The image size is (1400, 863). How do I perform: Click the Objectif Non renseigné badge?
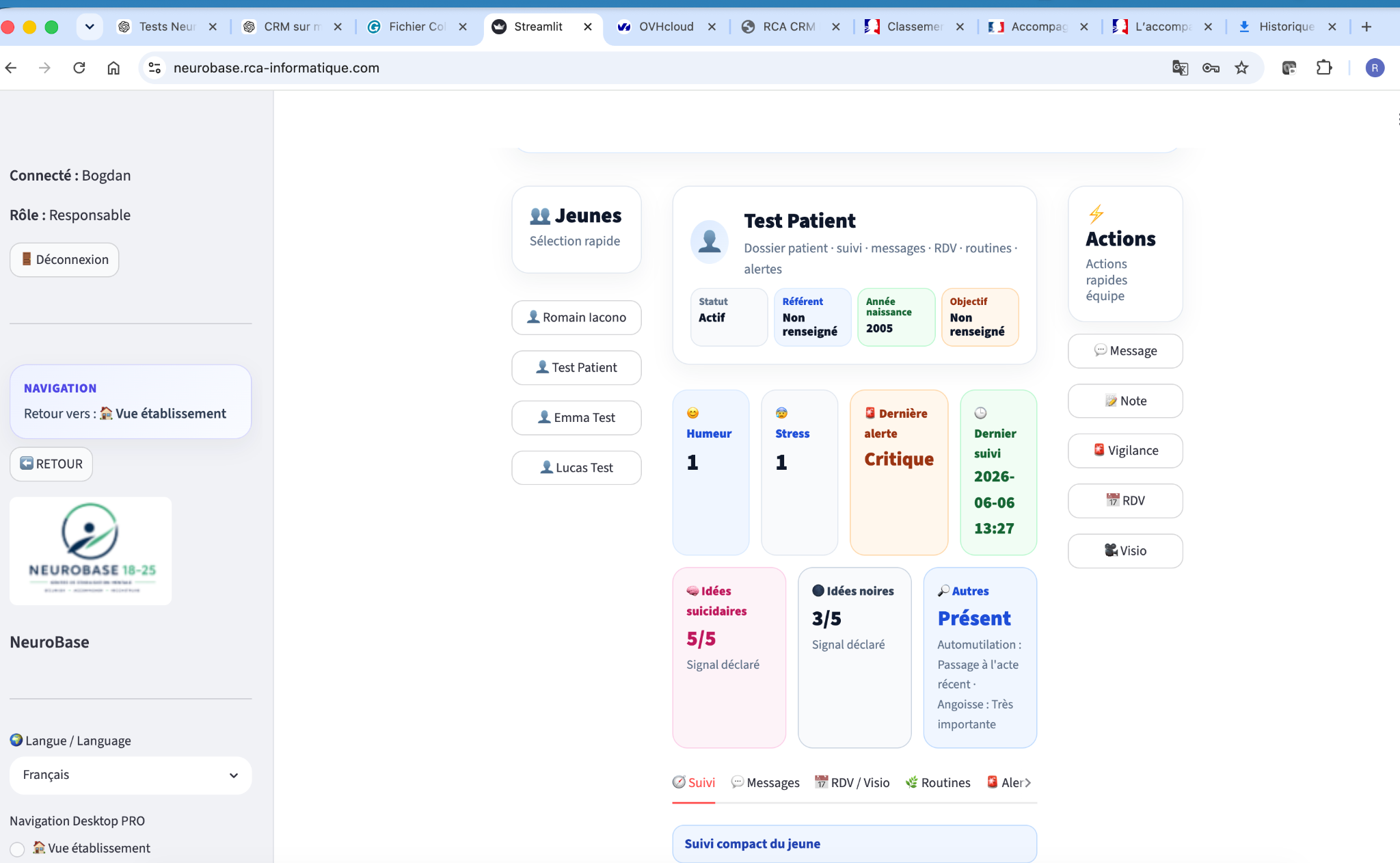coord(980,317)
